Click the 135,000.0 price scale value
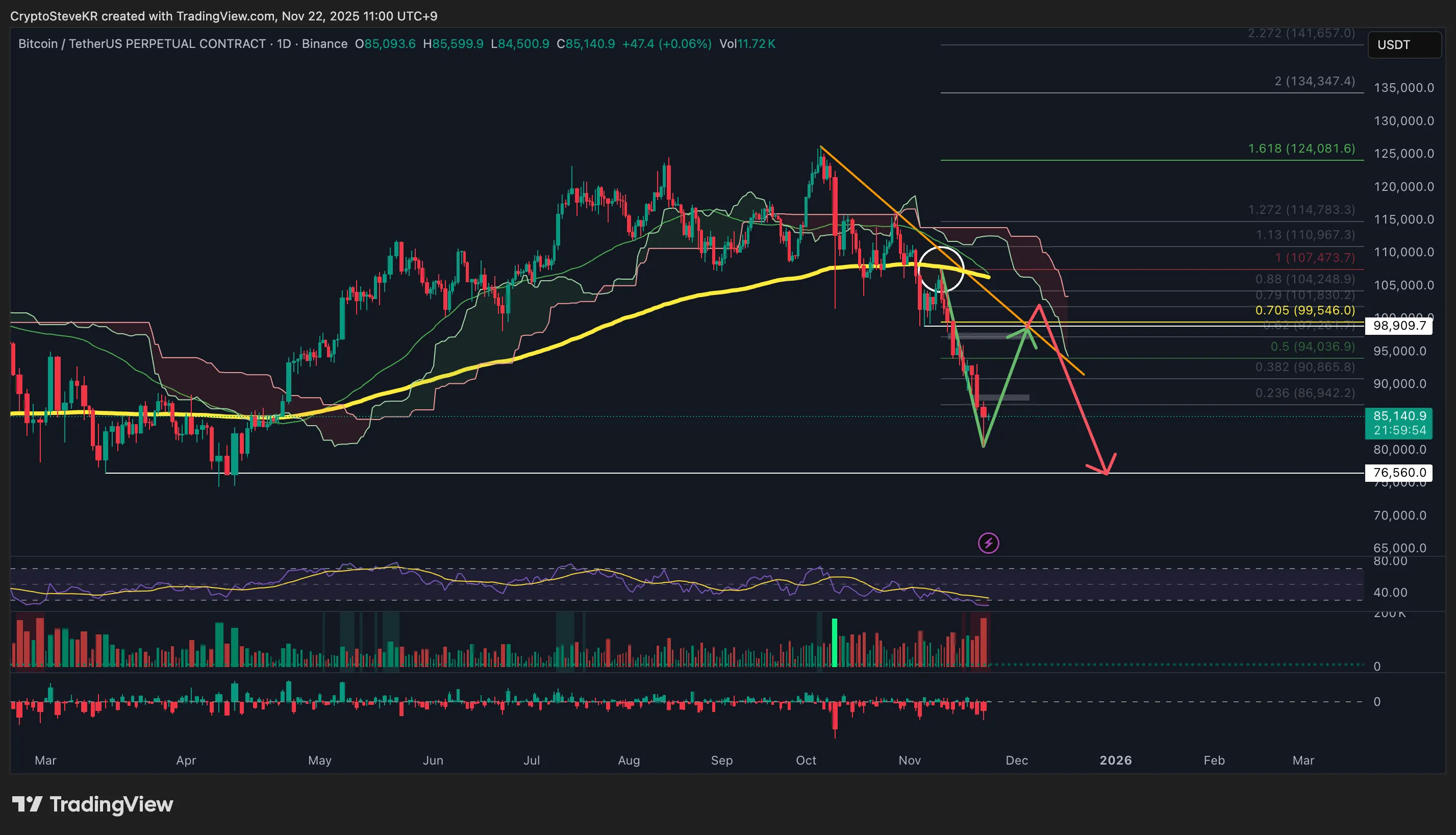The image size is (1456, 835). pyautogui.click(x=1403, y=88)
